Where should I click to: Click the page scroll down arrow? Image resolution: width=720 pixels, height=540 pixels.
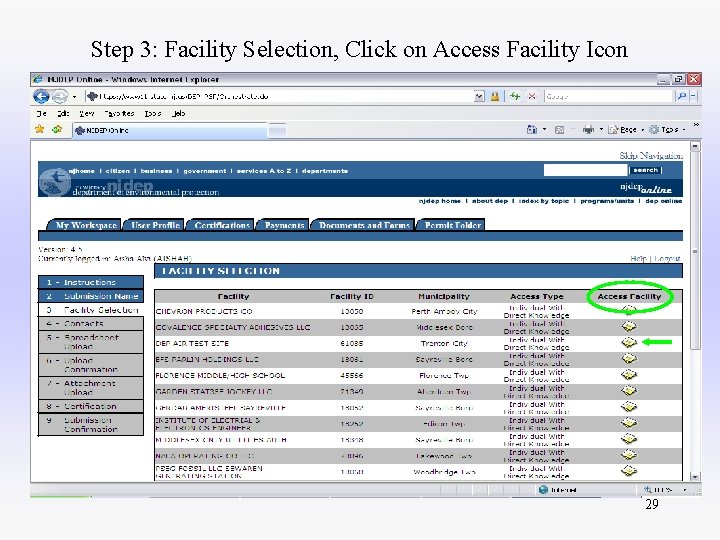tap(695, 477)
